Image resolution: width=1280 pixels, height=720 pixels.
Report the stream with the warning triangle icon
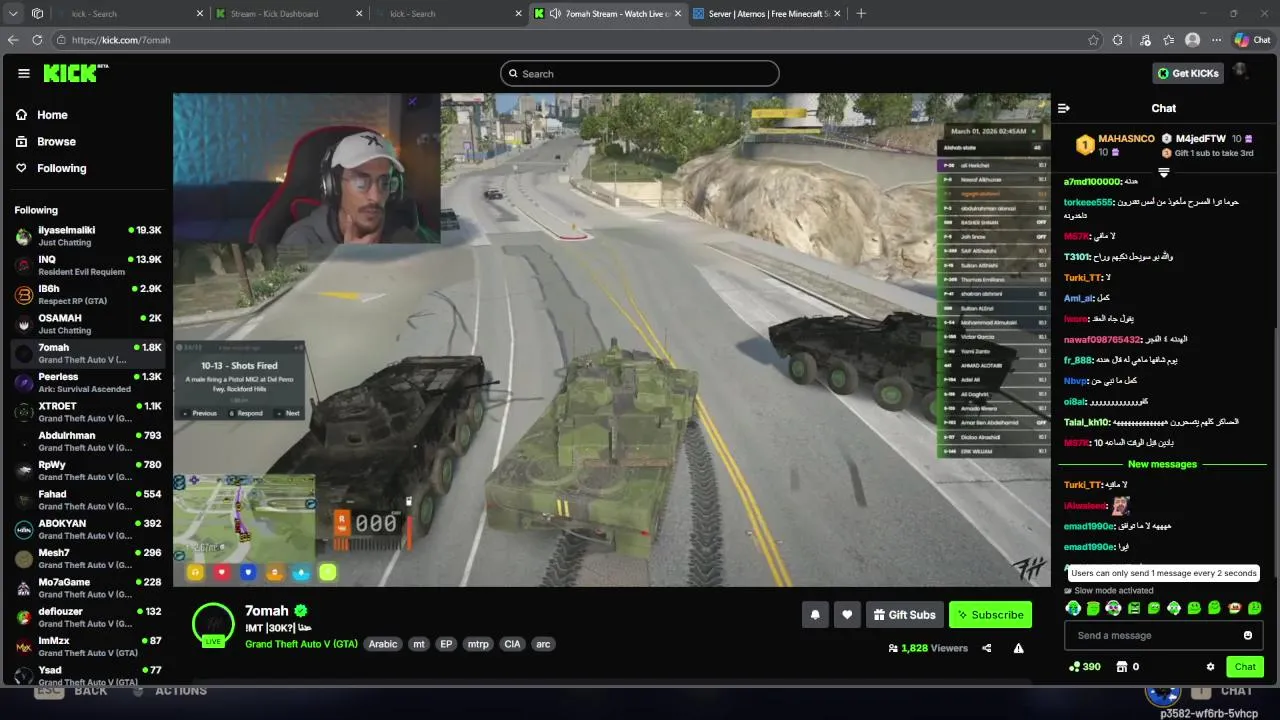pos(1018,648)
